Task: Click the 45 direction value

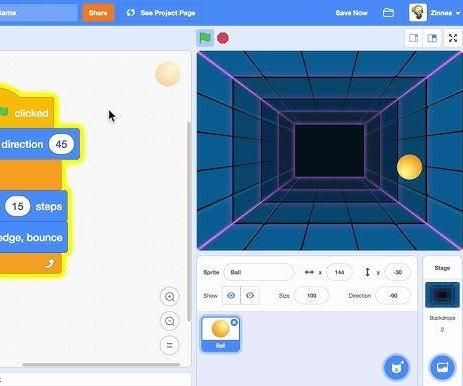Action: pos(61,144)
